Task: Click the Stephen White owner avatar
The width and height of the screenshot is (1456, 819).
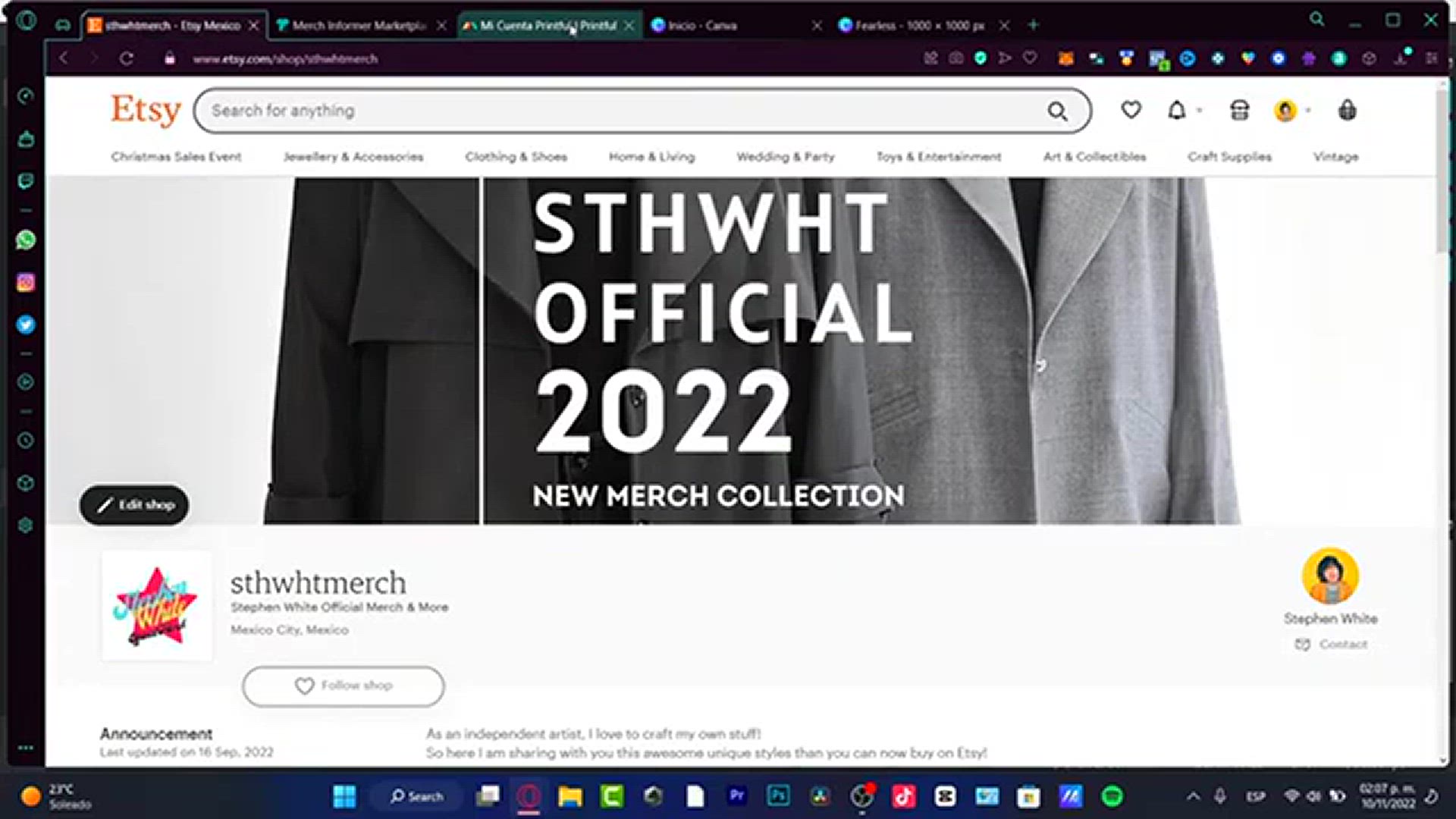Action: pos(1330,576)
